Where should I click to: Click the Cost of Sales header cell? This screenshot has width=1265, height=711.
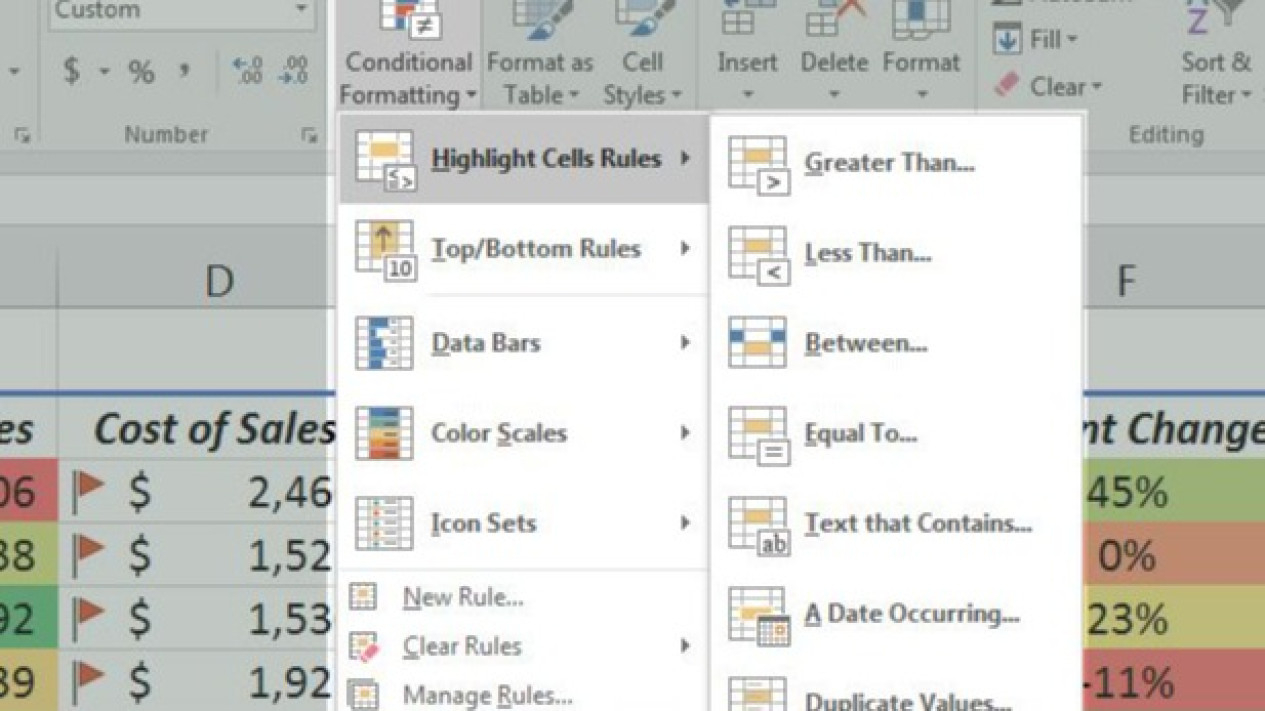[x=196, y=429]
